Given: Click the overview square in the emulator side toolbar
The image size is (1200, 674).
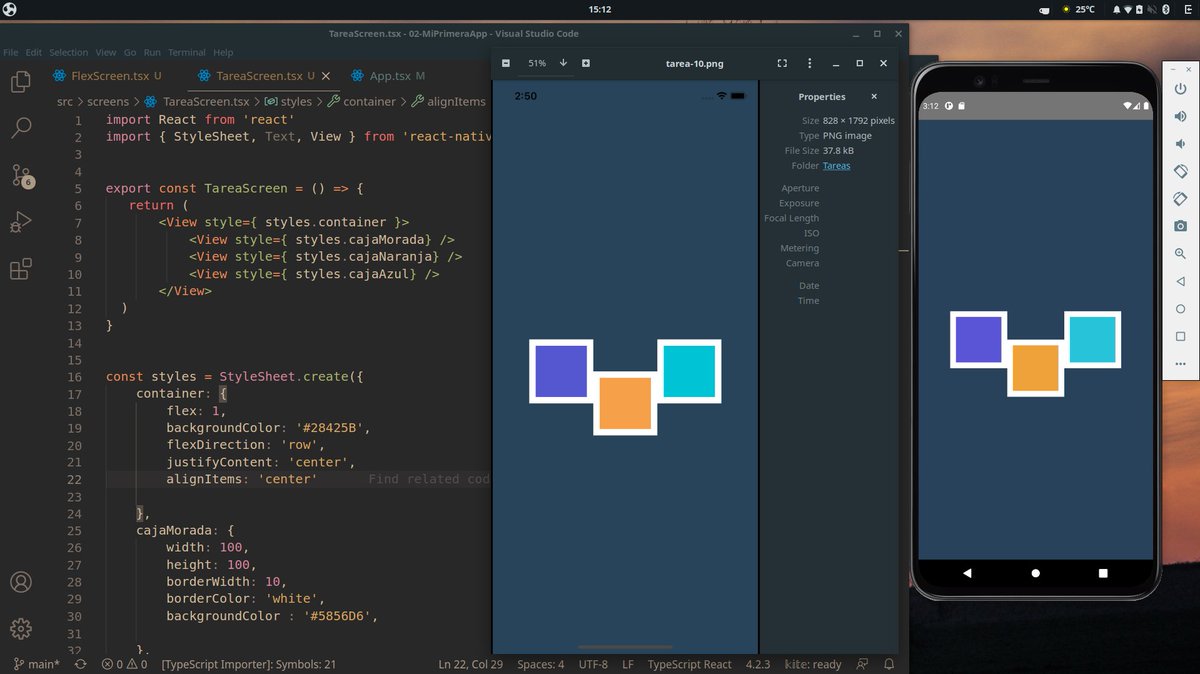Looking at the screenshot, I should [x=1181, y=337].
